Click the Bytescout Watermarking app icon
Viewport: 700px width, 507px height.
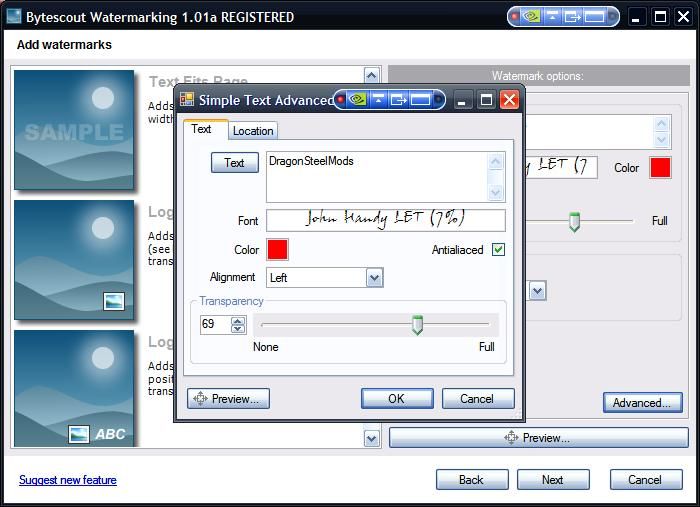[14, 17]
